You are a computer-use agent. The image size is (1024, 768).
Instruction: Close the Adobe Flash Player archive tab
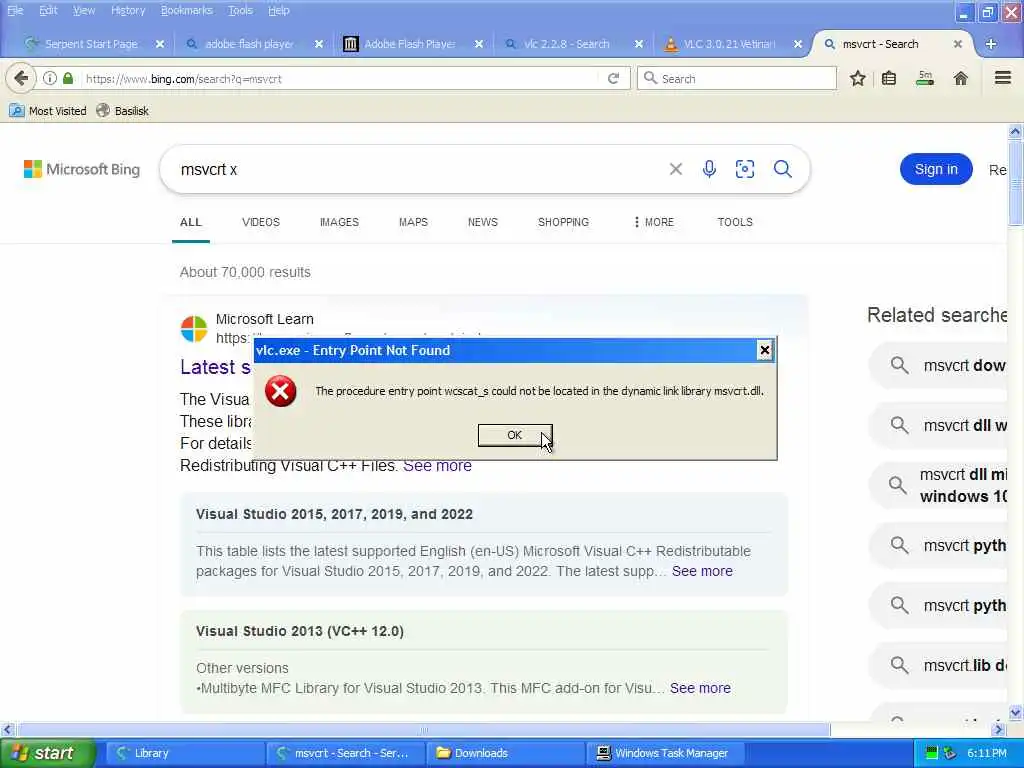pos(479,44)
